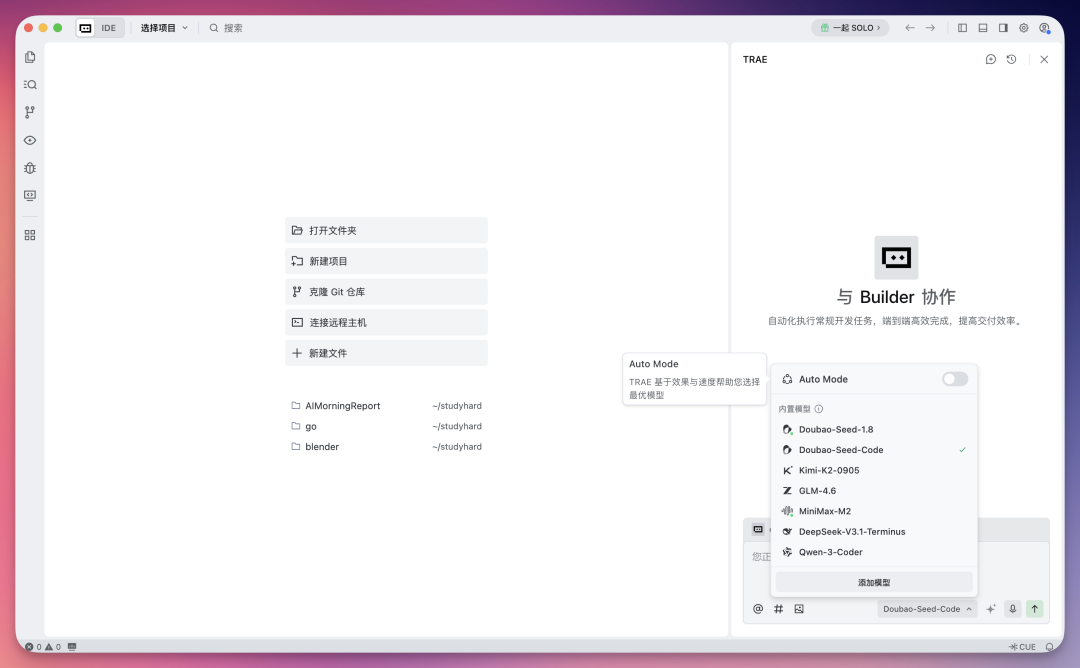Open recent project blender
The height and width of the screenshot is (668, 1080).
[x=386, y=447]
